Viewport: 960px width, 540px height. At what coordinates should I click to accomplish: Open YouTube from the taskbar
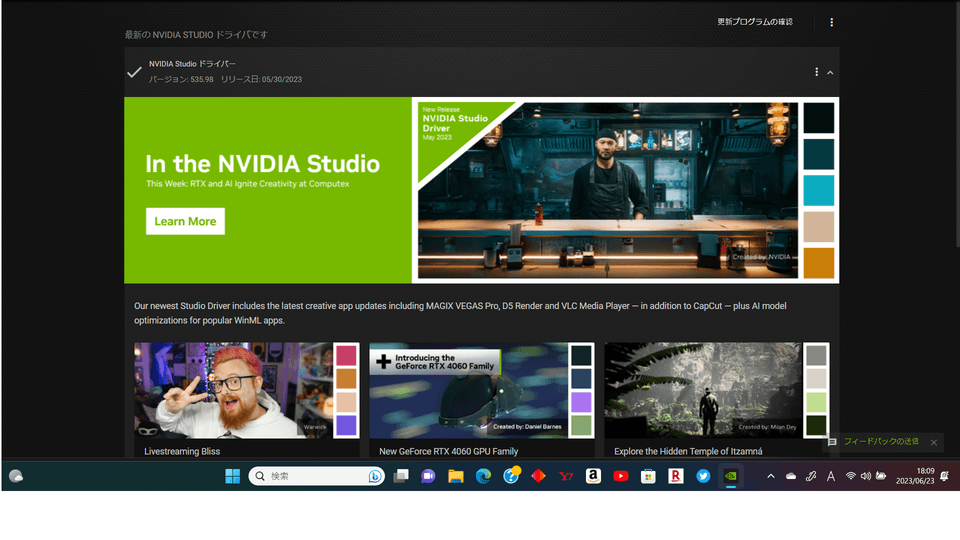[x=620, y=476]
